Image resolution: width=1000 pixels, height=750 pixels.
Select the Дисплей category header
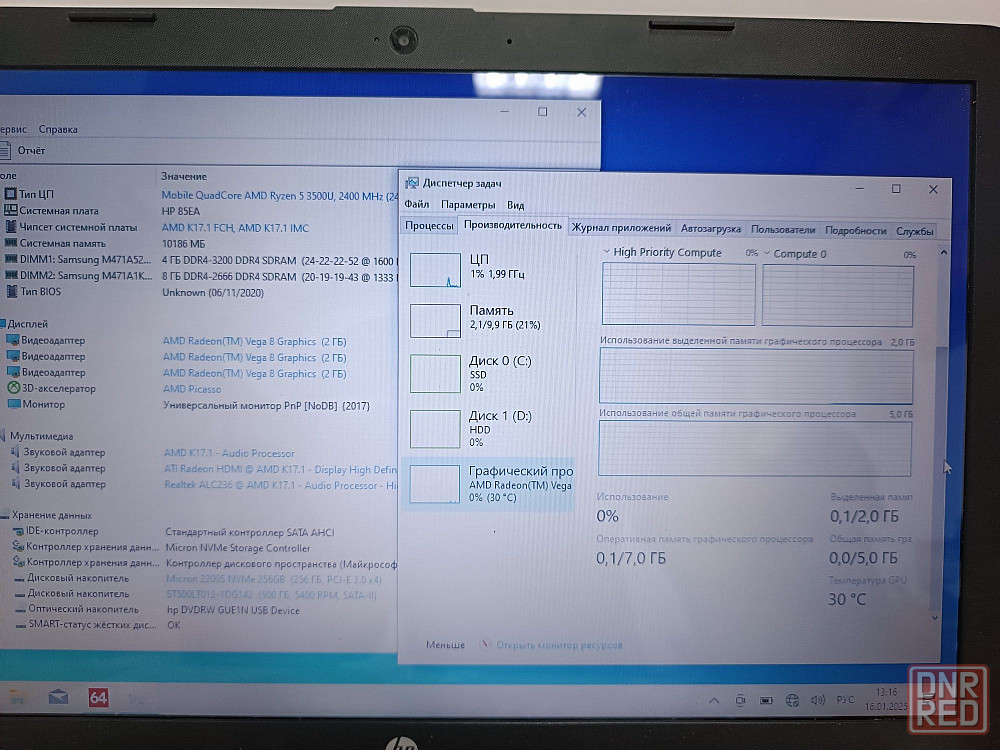coord(27,324)
